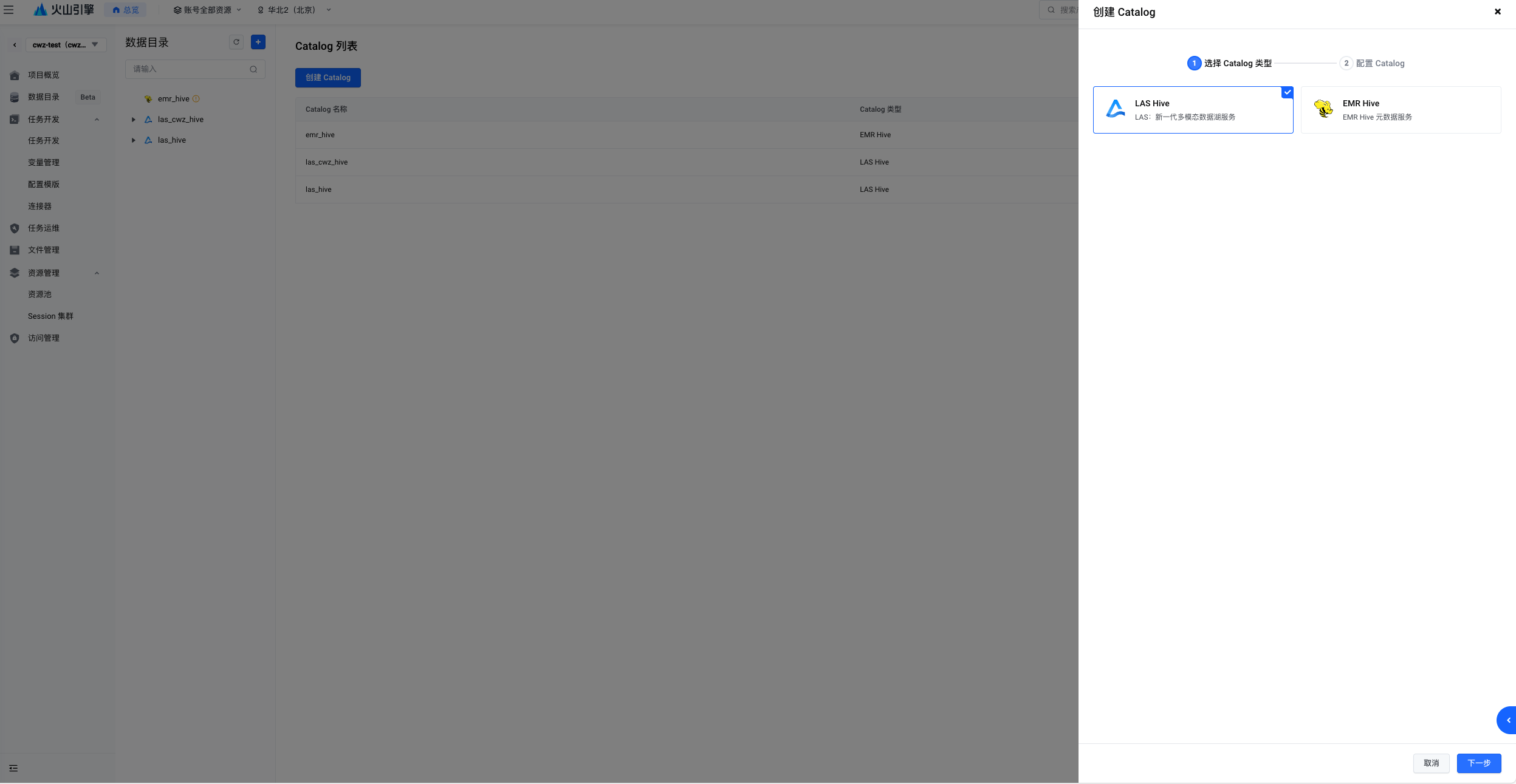1516x784 pixels.
Task: Click the warning icon next to emr_hive
Action: point(196,99)
